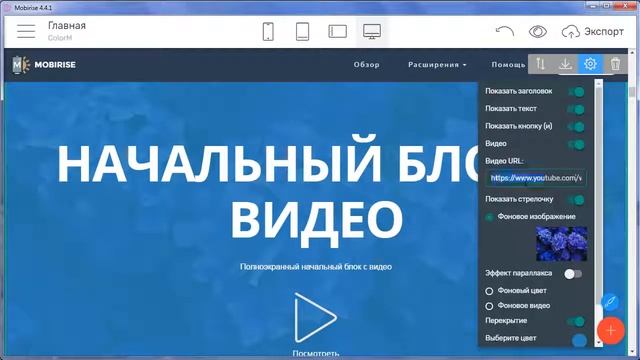Switch to desktop monitor preview
Viewport: 640px width, 360px height.
pos(372,31)
